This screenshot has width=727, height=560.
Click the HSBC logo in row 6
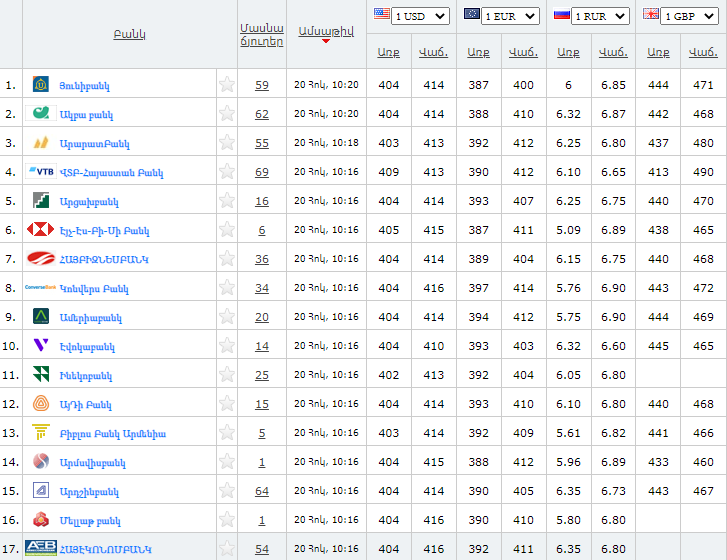(41, 230)
